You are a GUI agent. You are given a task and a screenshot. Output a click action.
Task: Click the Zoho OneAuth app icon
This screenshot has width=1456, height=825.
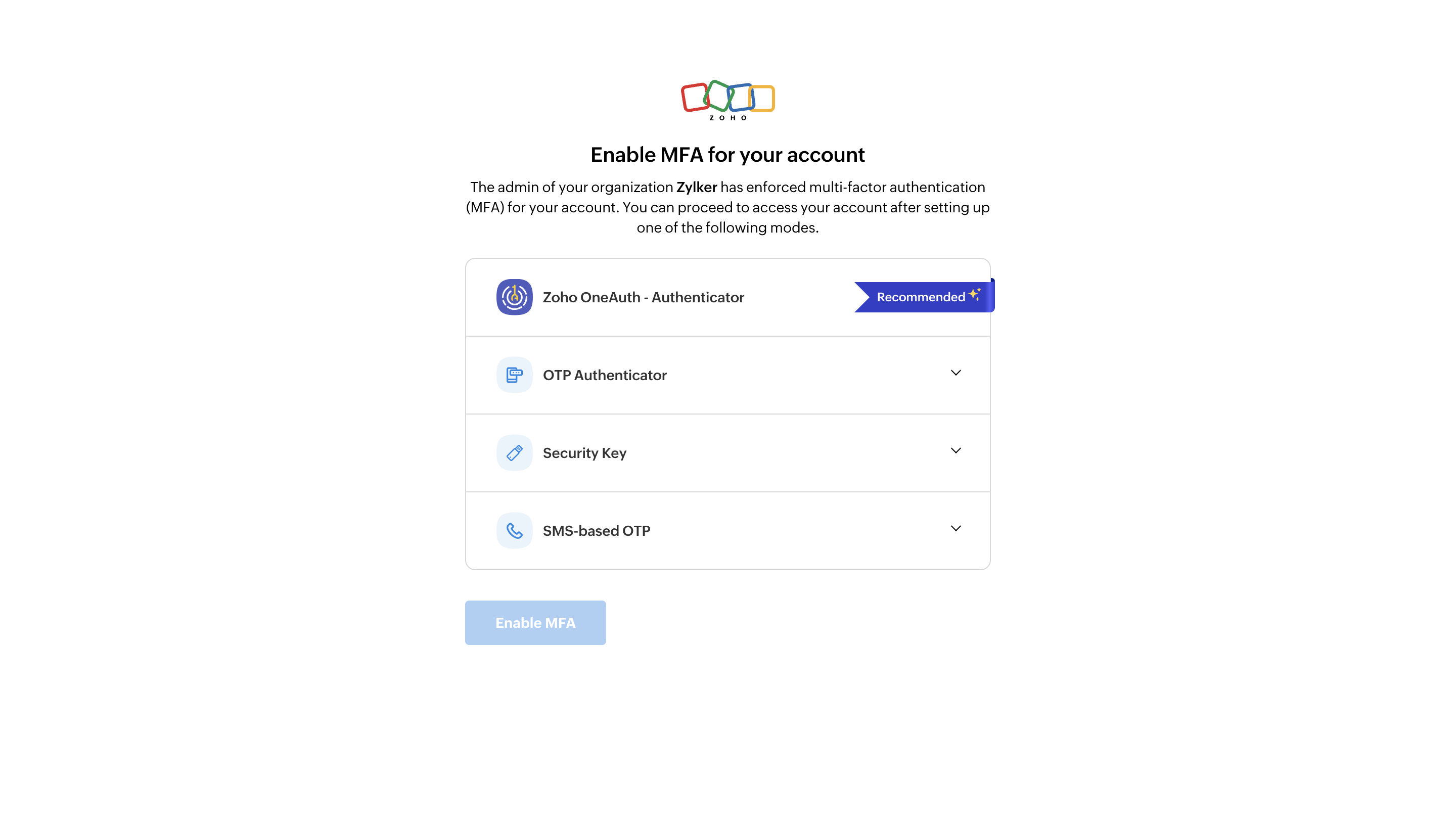point(515,297)
